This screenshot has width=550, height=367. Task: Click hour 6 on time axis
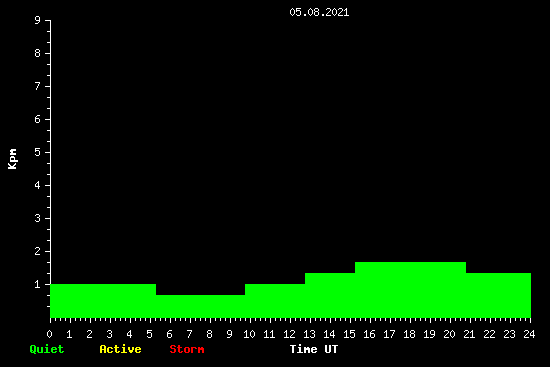(x=169, y=334)
